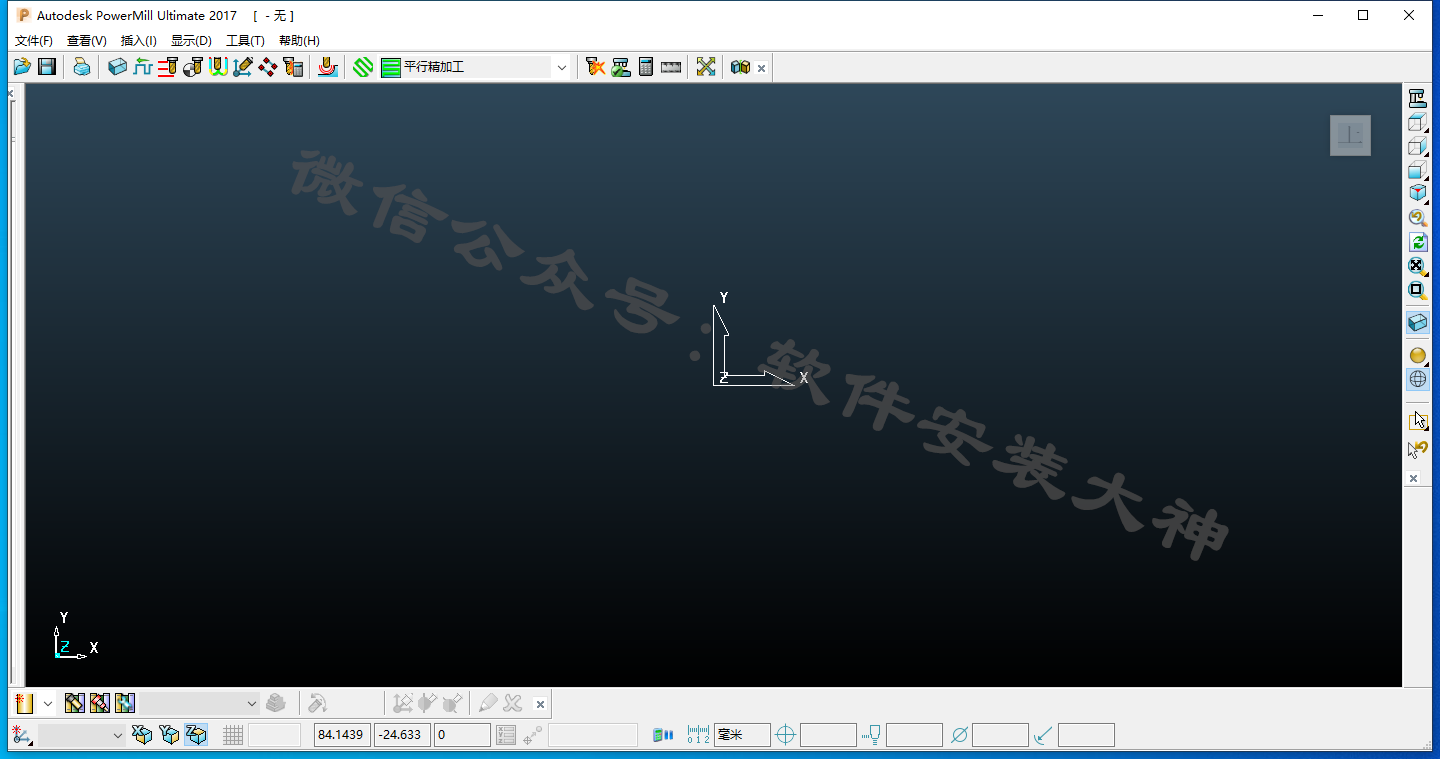Click tolerance crosshair icon in status bar
This screenshot has width=1440, height=759.
point(785,735)
